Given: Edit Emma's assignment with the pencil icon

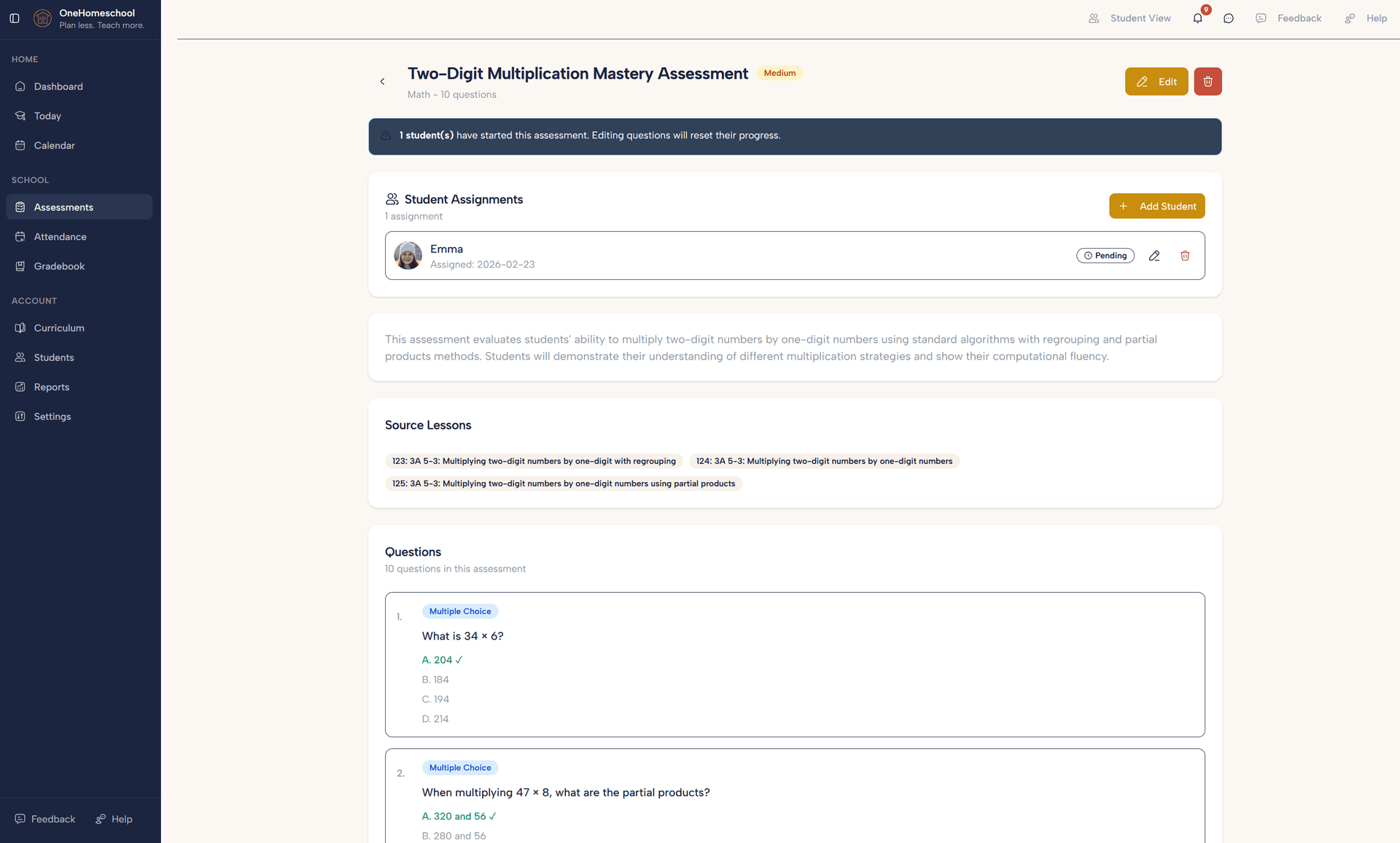Looking at the screenshot, I should click(1154, 255).
